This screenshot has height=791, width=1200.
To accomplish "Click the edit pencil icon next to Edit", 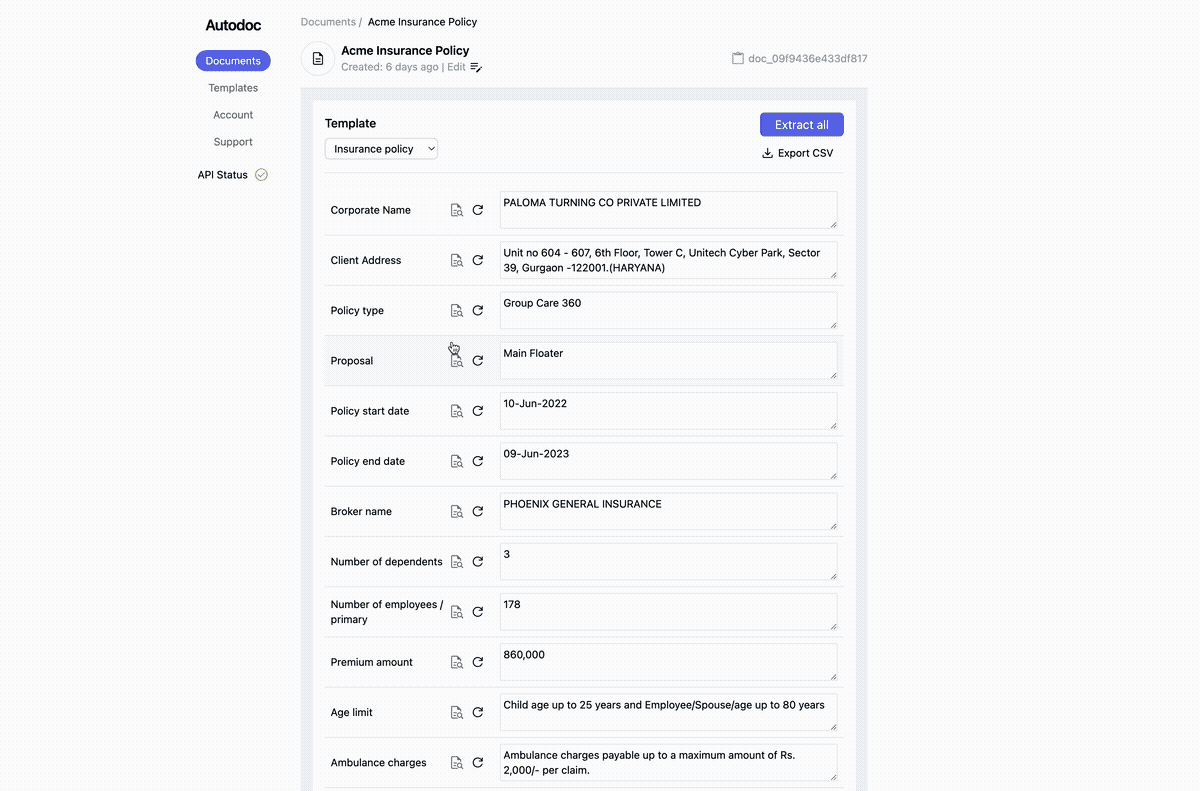I will tap(476, 67).
